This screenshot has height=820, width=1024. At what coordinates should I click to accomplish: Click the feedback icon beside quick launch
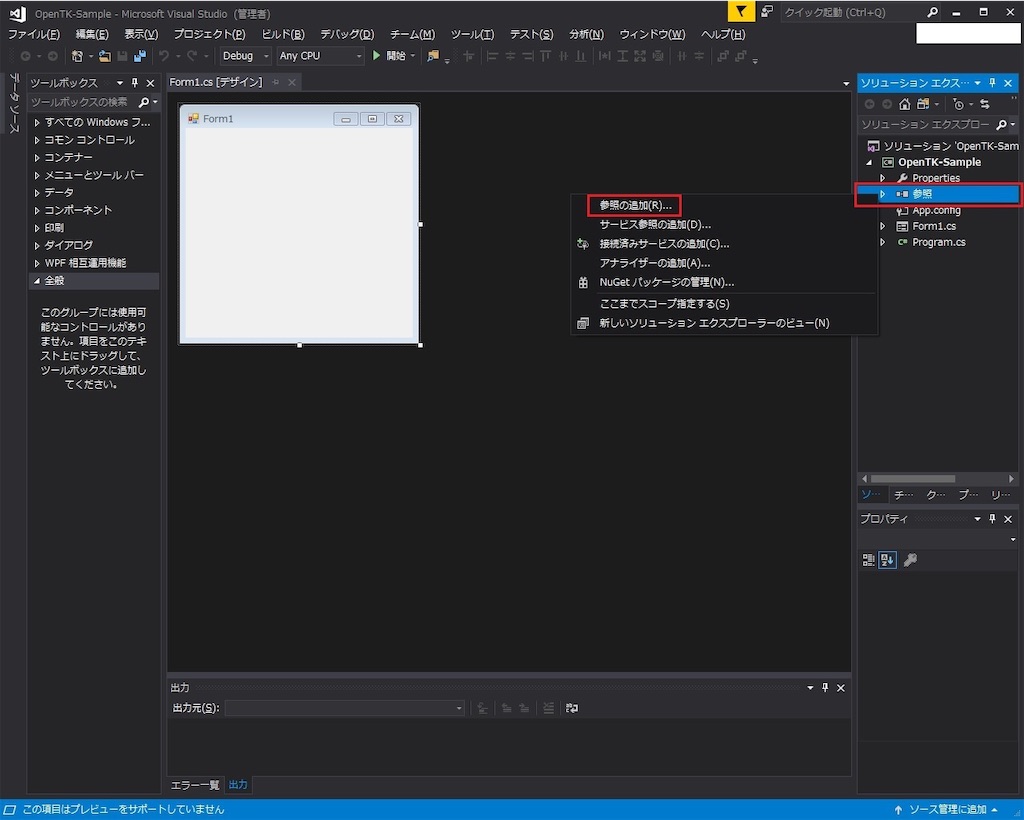click(767, 11)
